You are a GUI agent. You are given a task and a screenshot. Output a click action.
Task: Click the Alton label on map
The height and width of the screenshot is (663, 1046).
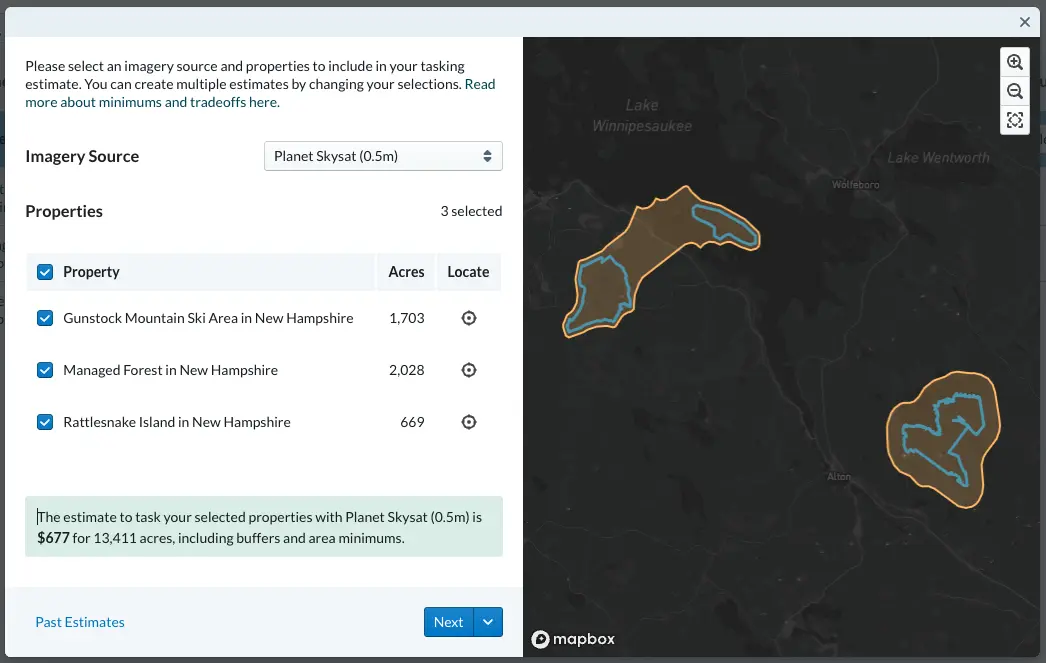click(x=839, y=476)
